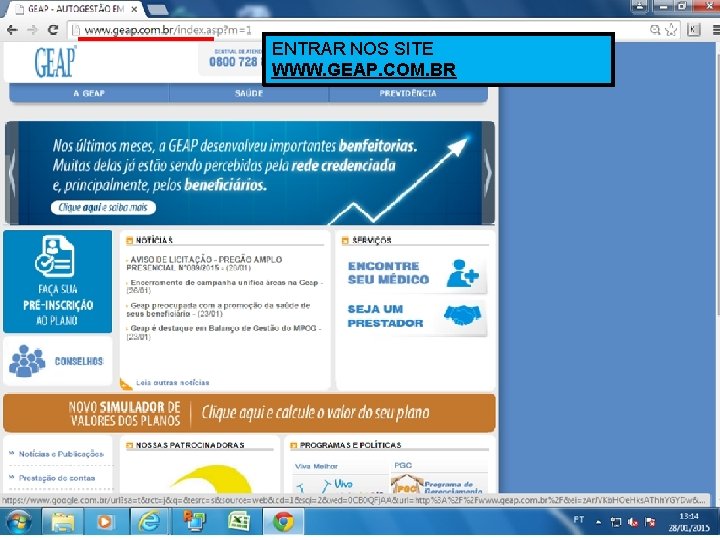The width and height of the screenshot is (720, 540).
Task: Go to the previous banner slide
Action: [12, 174]
